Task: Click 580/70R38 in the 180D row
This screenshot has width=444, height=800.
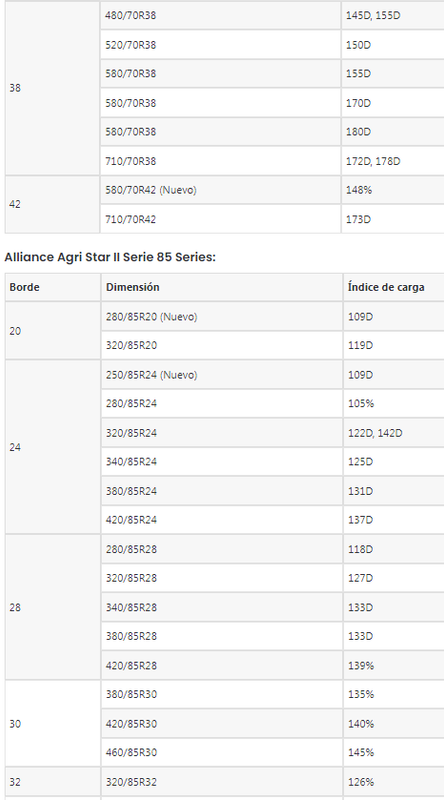Action: click(x=220, y=132)
